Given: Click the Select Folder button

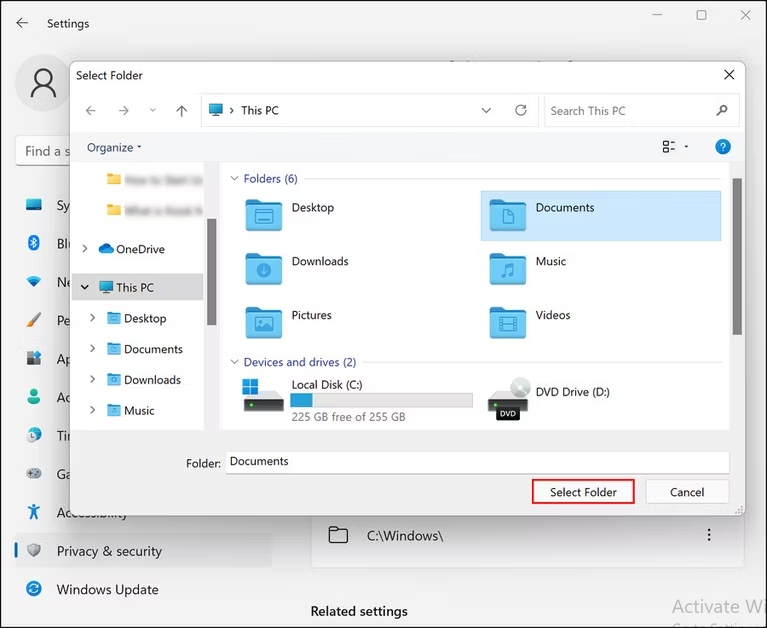Looking at the screenshot, I should pos(583,492).
